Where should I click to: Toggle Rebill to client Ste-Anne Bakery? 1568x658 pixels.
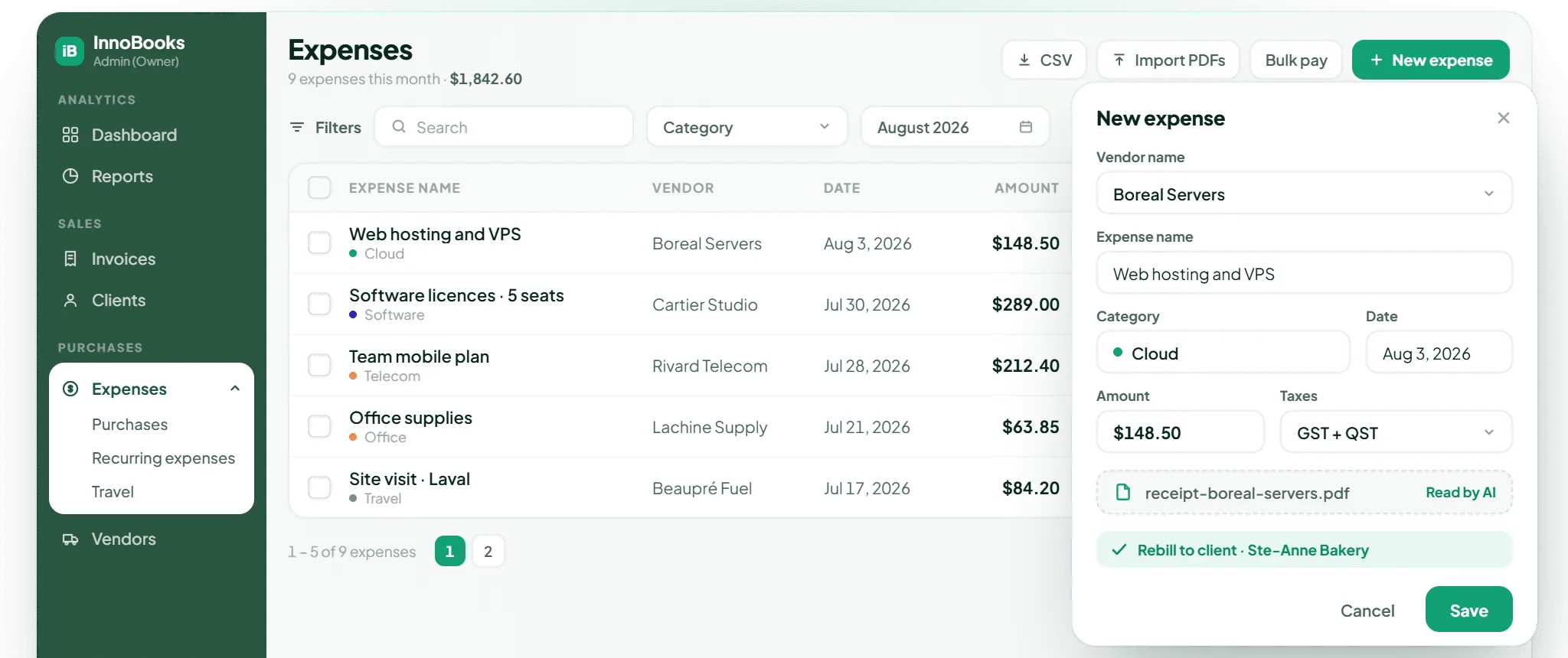[x=1305, y=549]
